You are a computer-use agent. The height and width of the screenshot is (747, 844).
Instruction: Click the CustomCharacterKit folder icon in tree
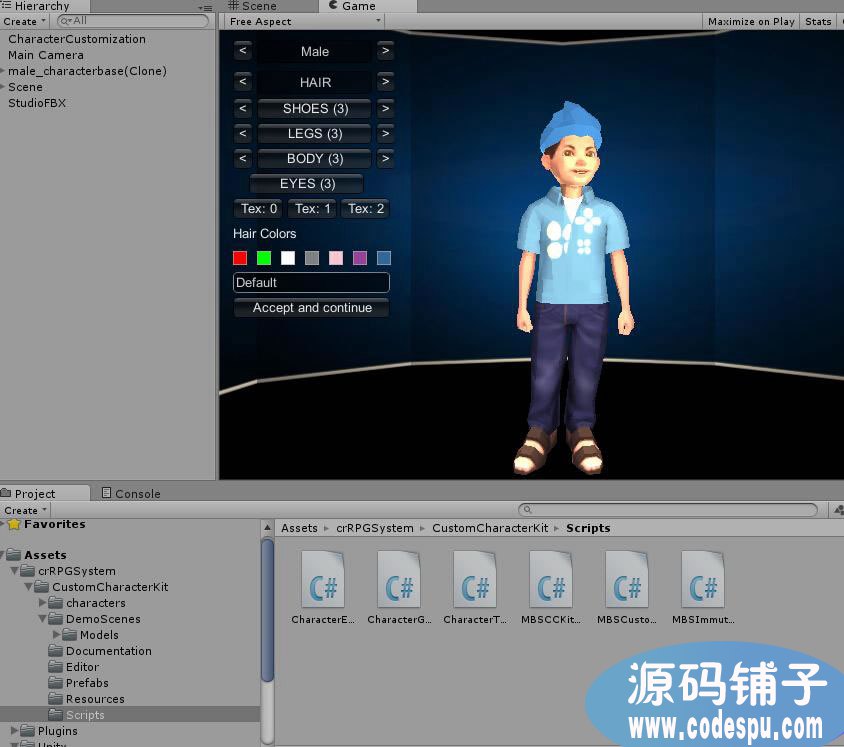click(41, 587)
